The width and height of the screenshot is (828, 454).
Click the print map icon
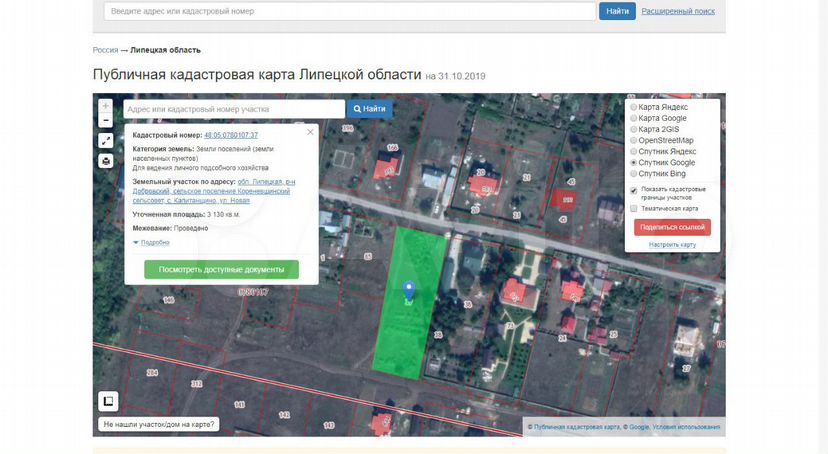106,161
